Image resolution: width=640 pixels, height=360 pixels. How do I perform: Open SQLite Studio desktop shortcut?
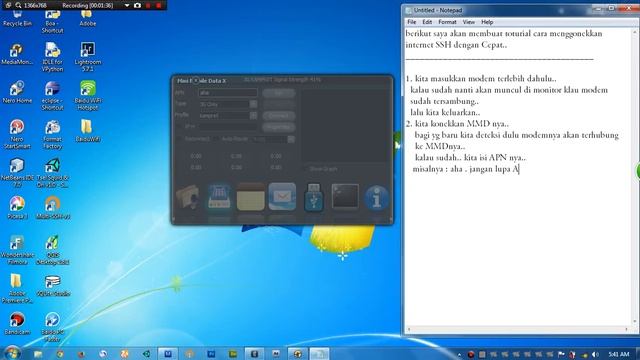pyautogui.click(x=53, y=285)
